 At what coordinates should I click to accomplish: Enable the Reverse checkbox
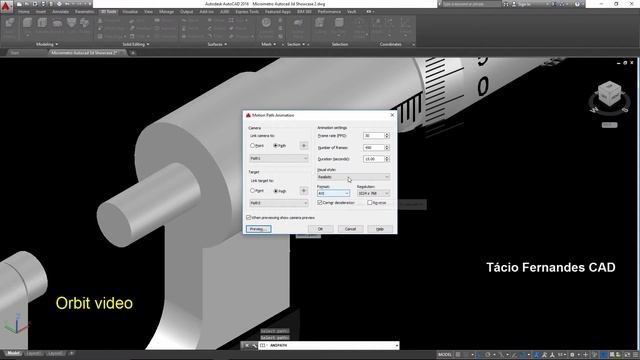coord(370,202)
